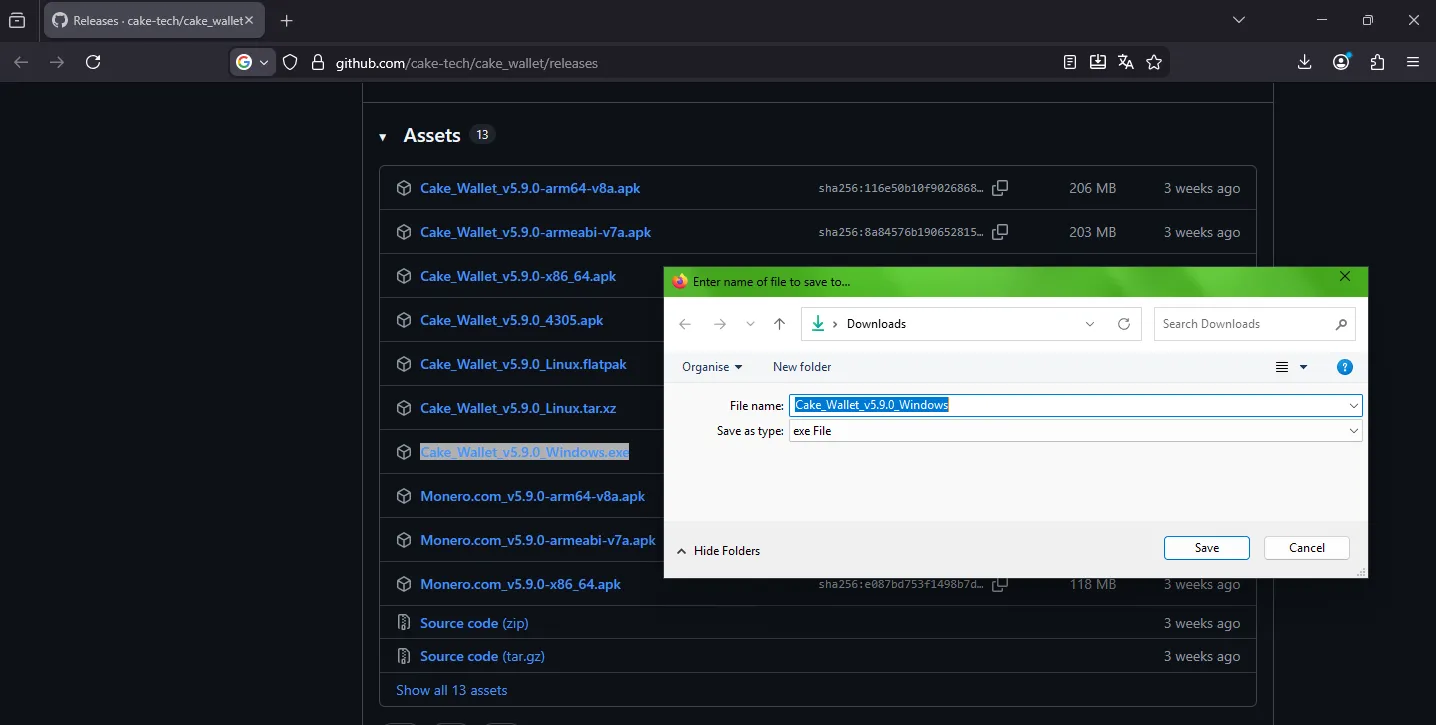The height and width of the screenshot is (725, 1436).
Task: Download Cake_Wallet_v5.9.0_Linux.flatpak
Action: pos(523,364)
